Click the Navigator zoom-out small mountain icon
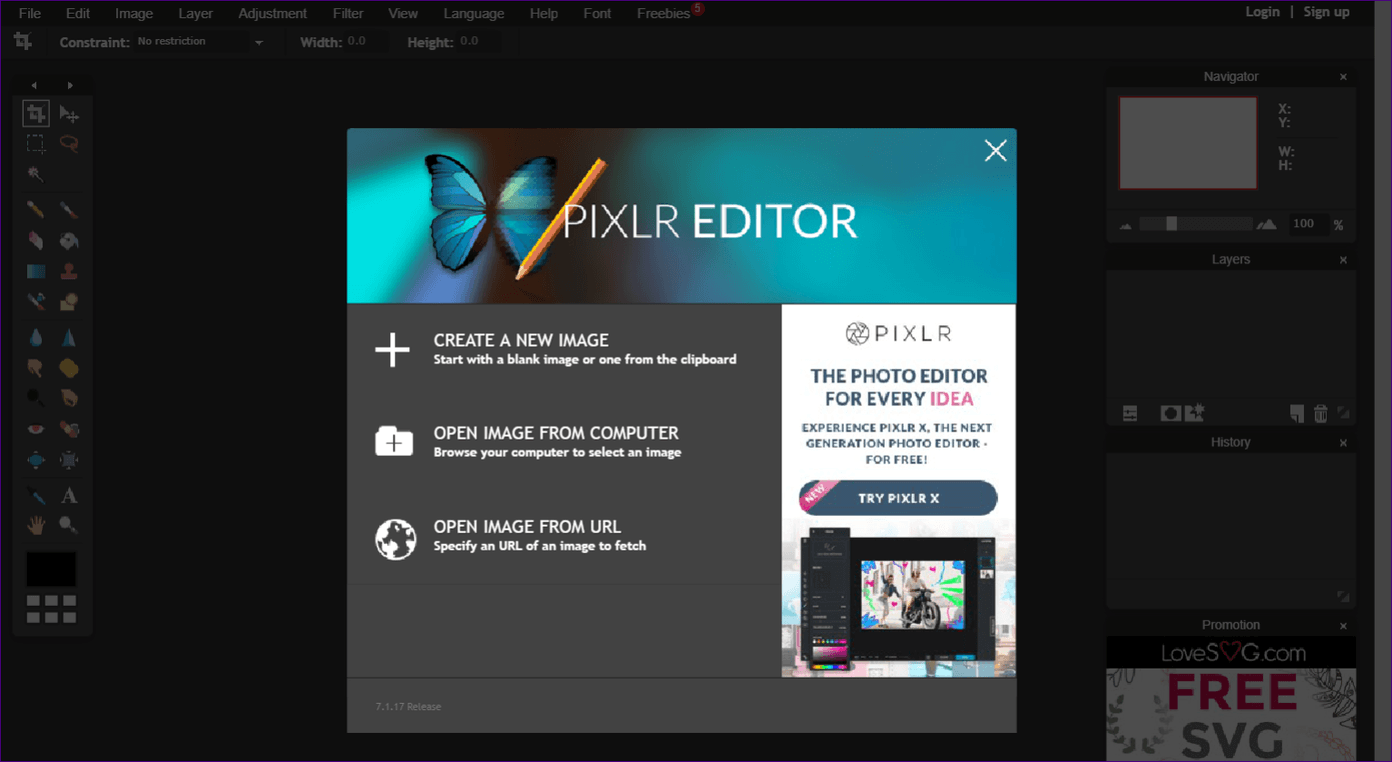Image resolution: width=1392 pixels, height=762 pixels. click(1125, 226)
